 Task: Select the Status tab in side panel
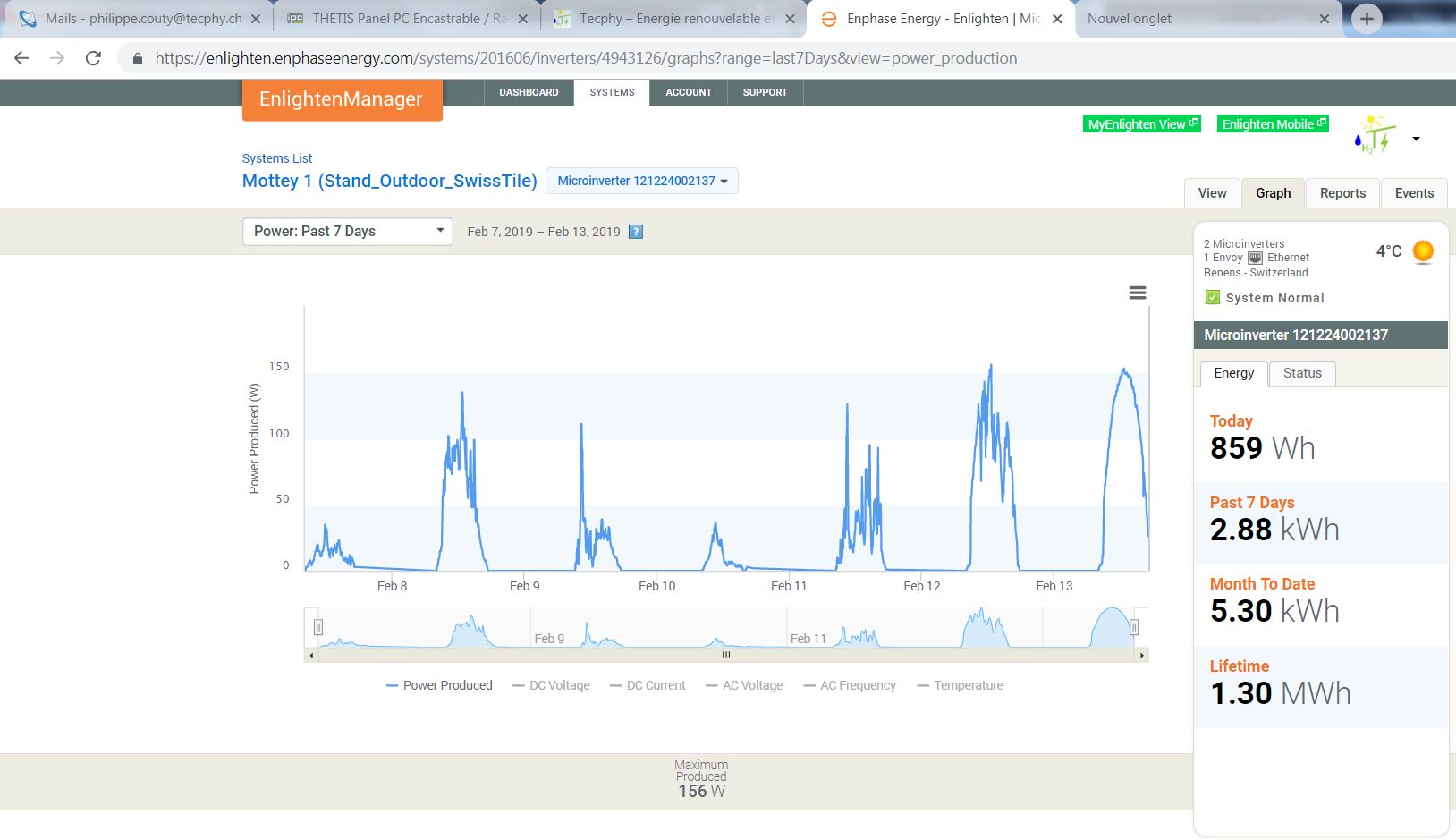coord(1302,373)
